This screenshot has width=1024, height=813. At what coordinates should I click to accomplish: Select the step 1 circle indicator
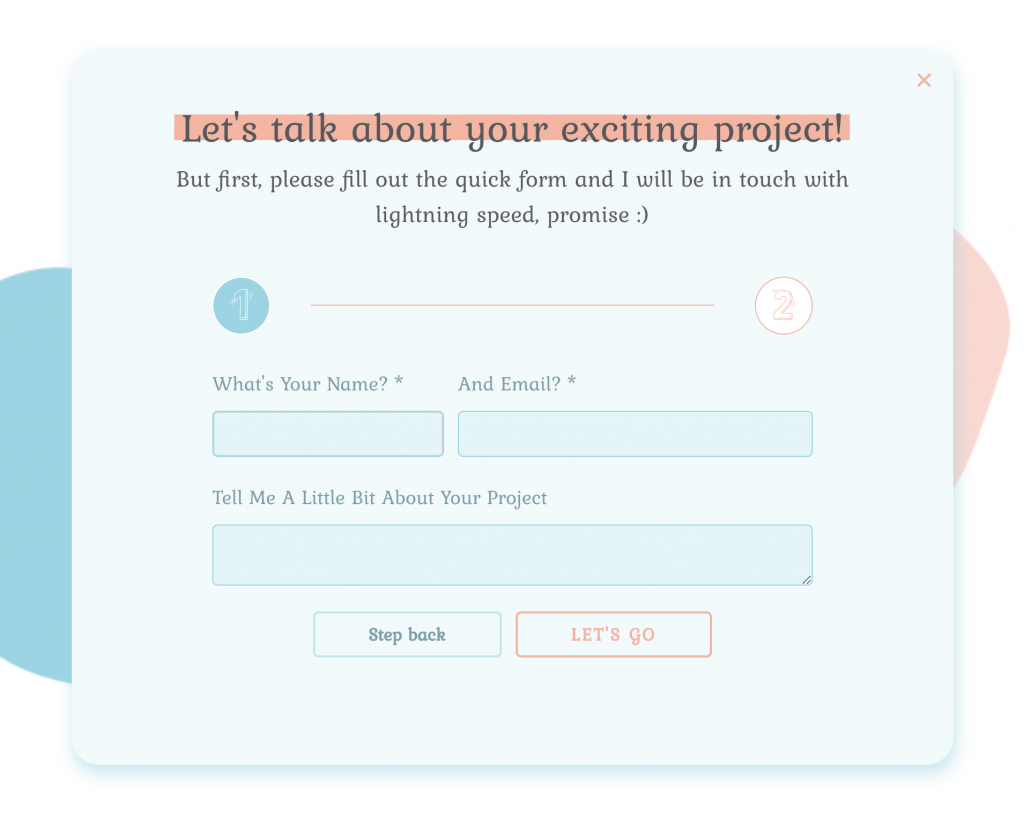241,305
